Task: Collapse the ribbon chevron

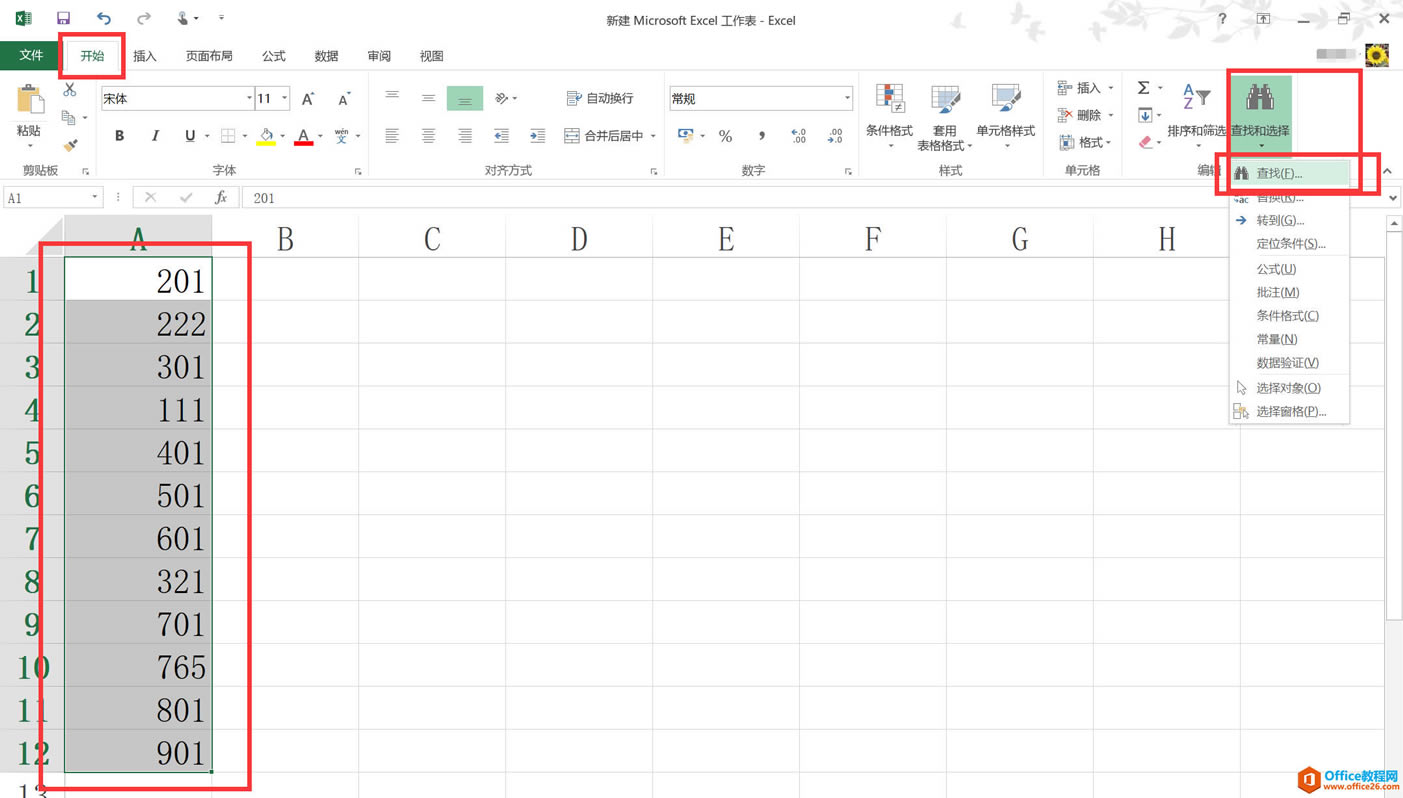Action: coord(1387,171)
